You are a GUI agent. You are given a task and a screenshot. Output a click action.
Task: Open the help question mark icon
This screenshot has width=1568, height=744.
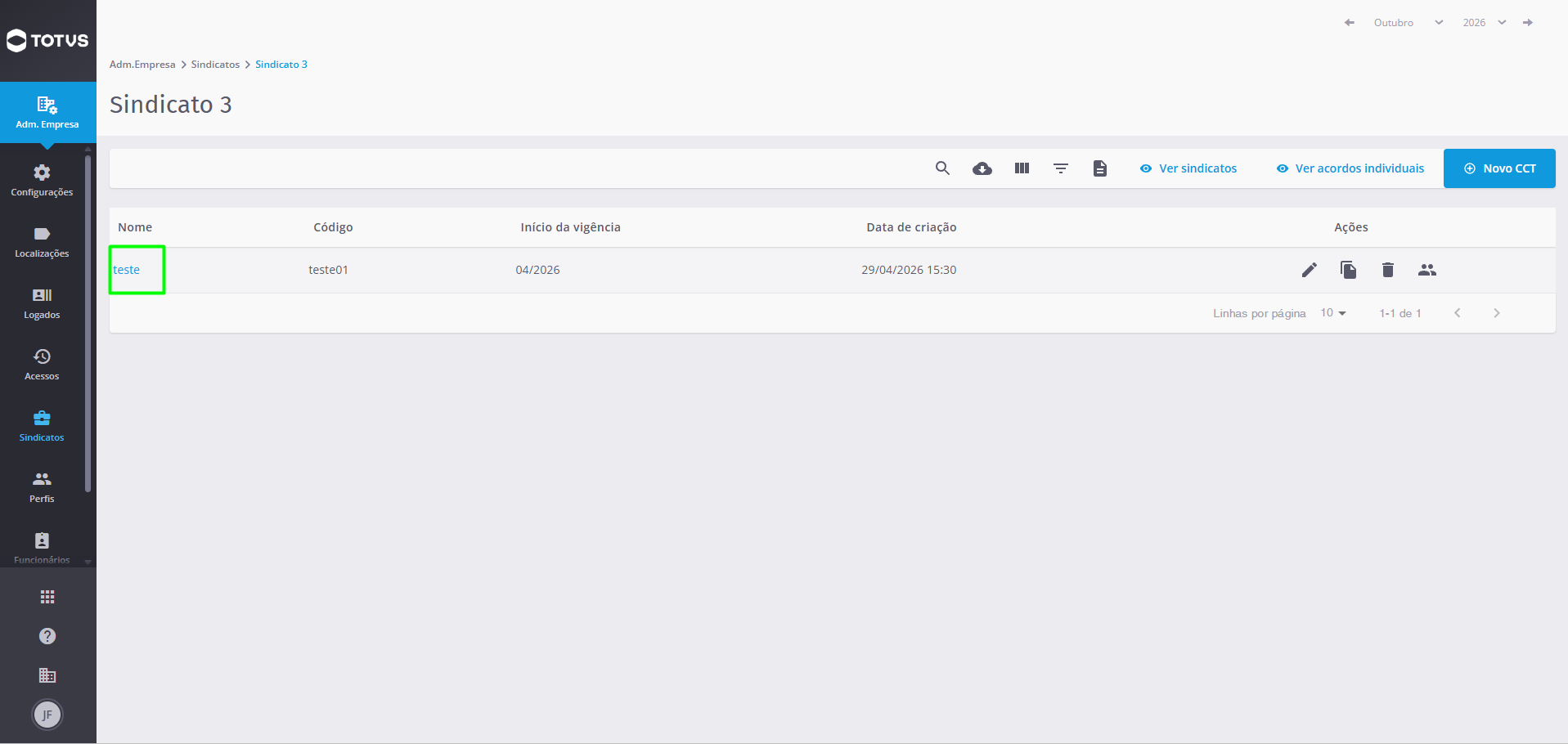(x=47, y=636)
